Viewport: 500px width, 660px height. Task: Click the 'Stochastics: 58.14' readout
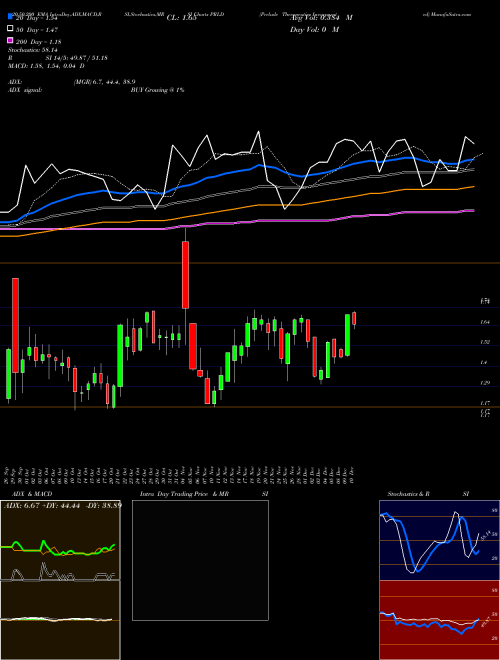pos(33,50)
